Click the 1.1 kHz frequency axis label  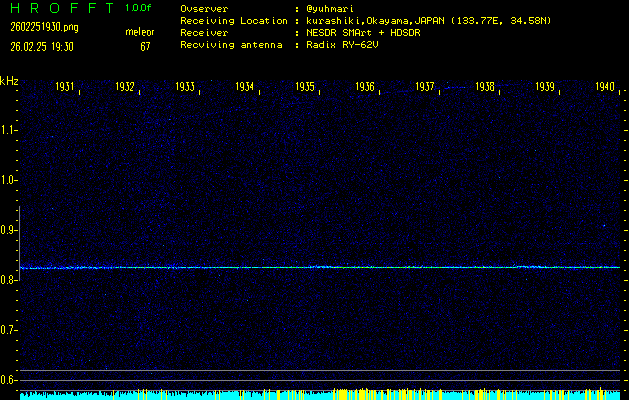pyautogui.click(x=9, y=130)
